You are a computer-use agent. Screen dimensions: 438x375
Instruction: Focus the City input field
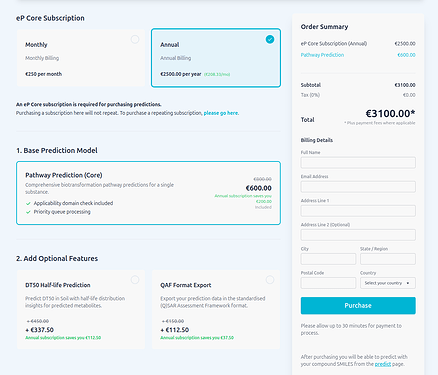(x=328, y=259)
